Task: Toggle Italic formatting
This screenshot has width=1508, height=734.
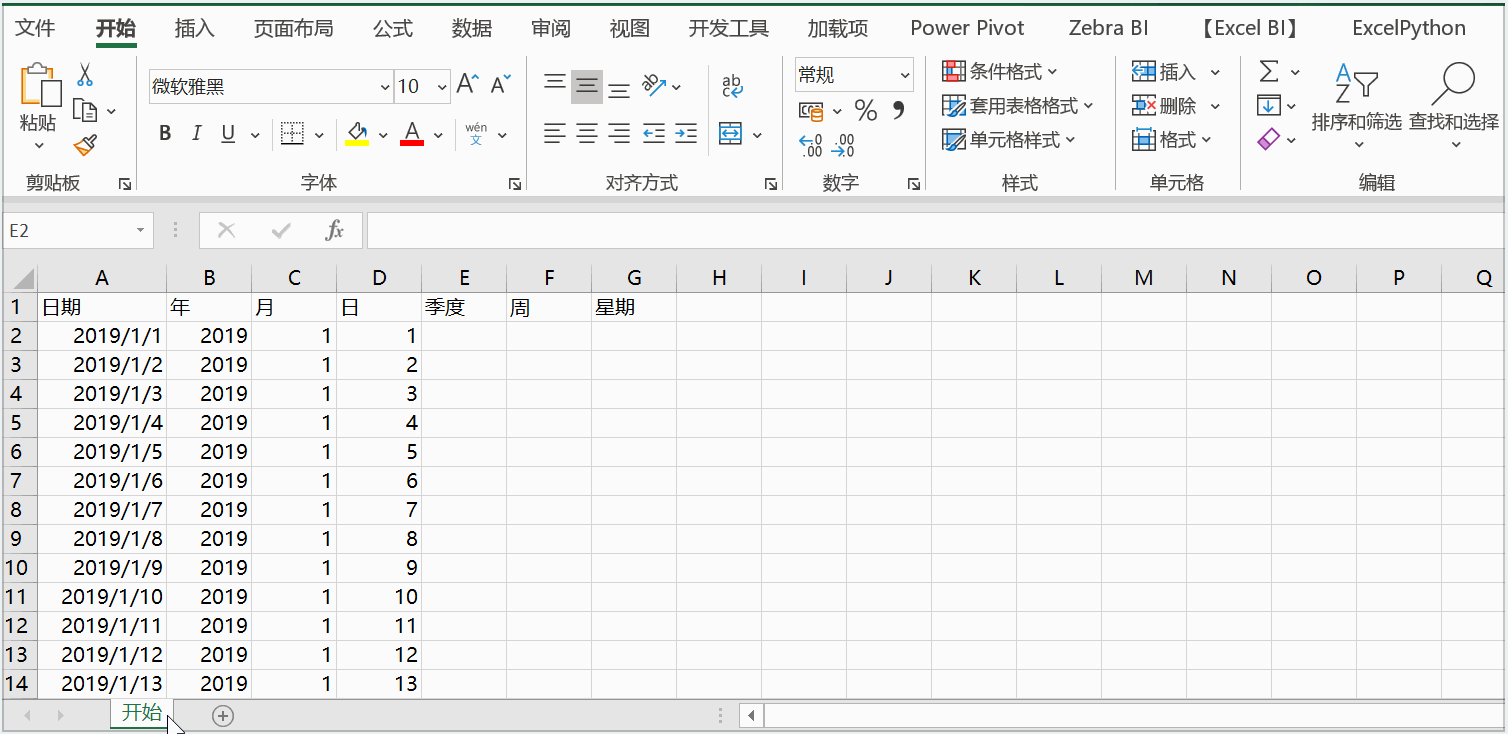Action: 197,134
